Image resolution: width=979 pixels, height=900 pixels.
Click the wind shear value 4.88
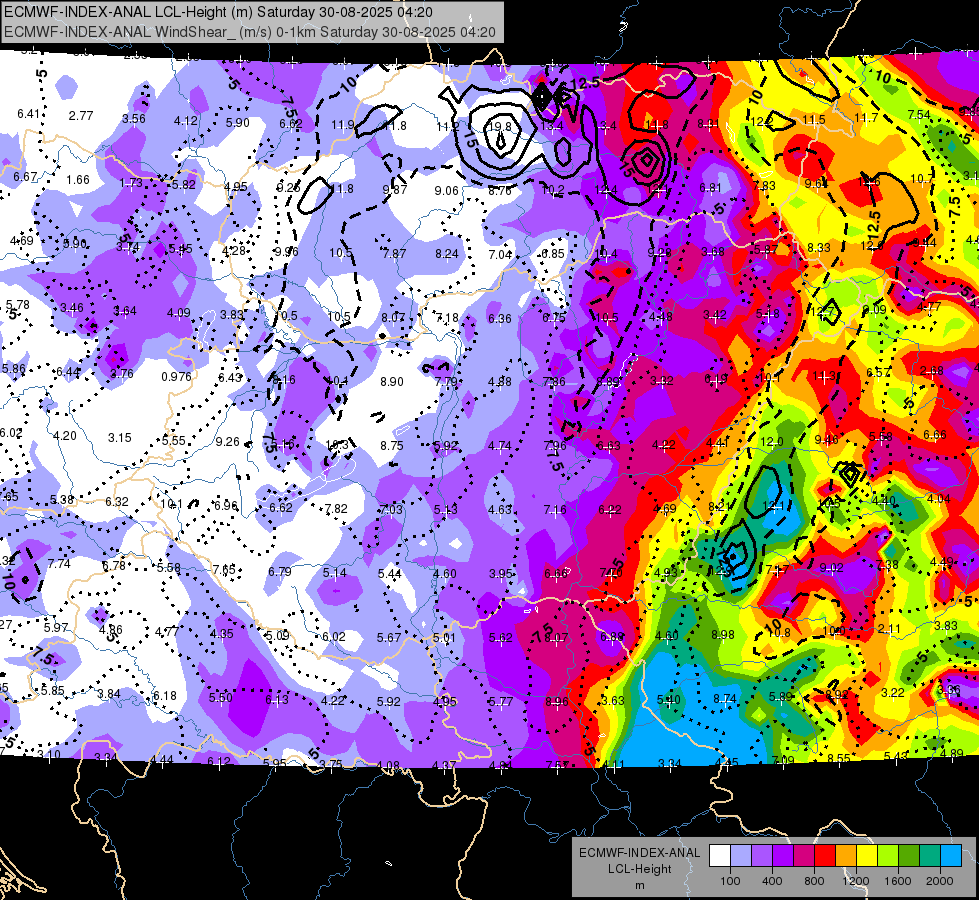click(500, 382)
